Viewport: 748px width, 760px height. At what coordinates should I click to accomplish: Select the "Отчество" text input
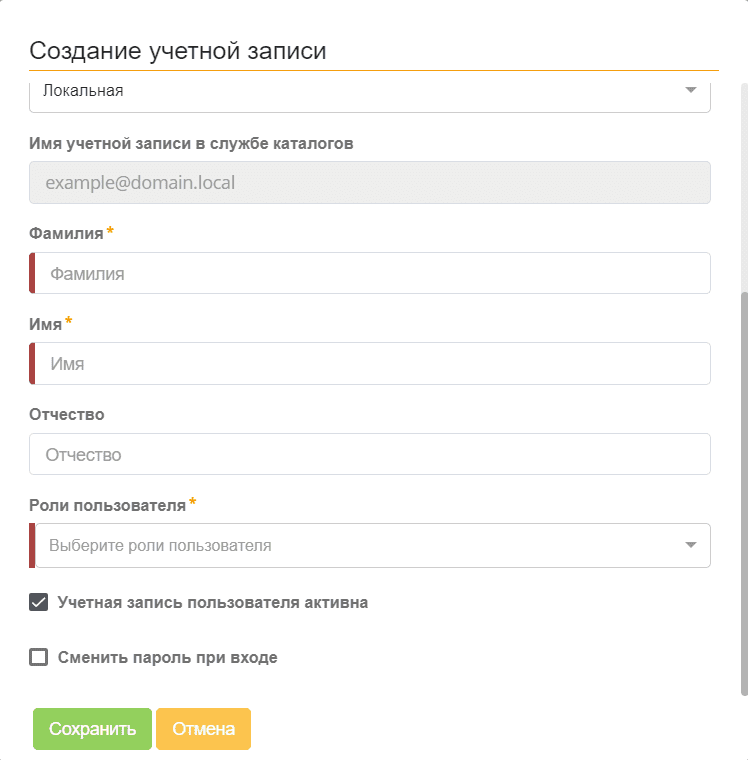(x=370, y=454)
